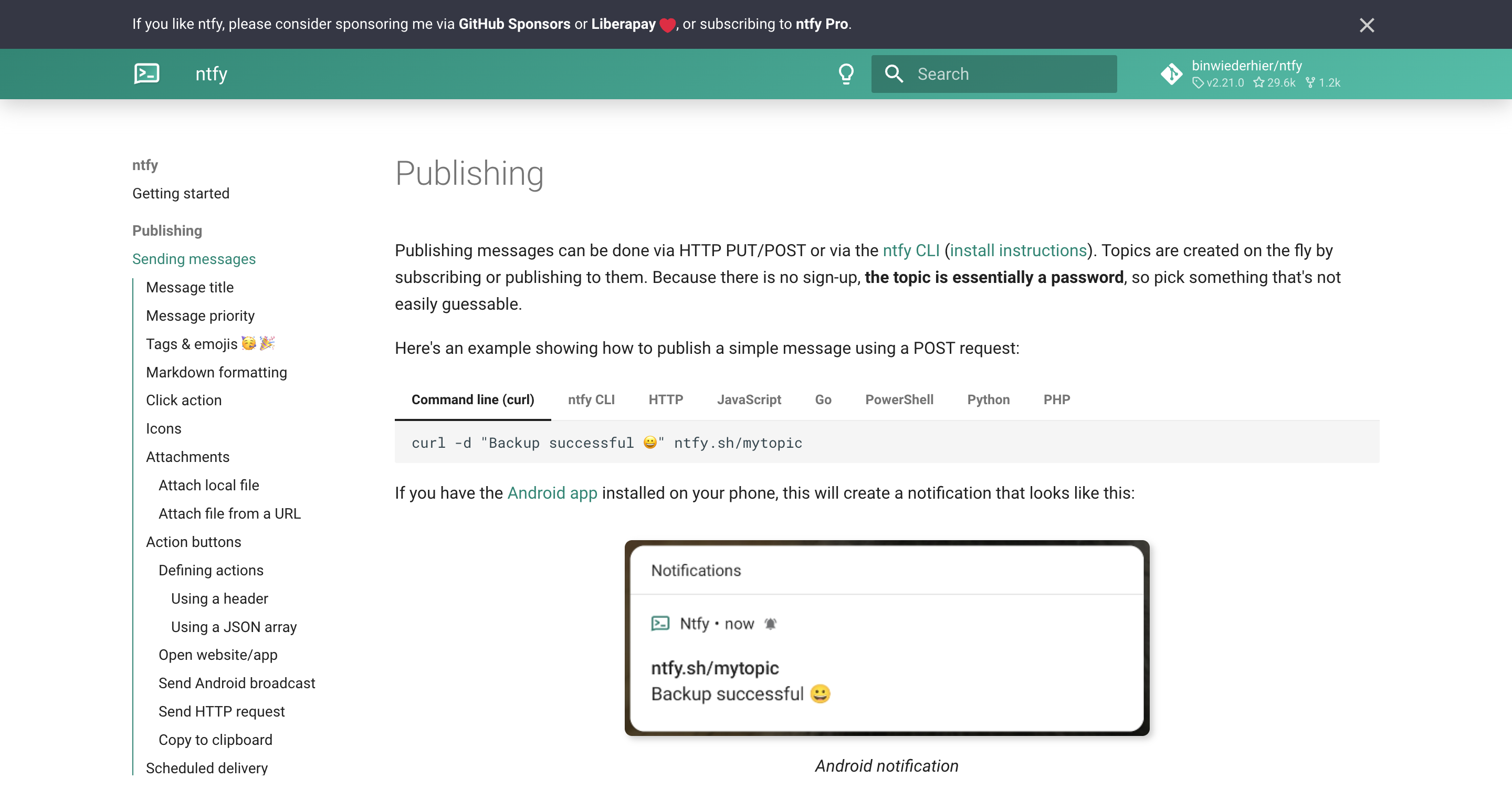This screenshot has height=800, width=1512.
Task: Follow the ntfy CLI link in paragraph
Action: [911, 250]
